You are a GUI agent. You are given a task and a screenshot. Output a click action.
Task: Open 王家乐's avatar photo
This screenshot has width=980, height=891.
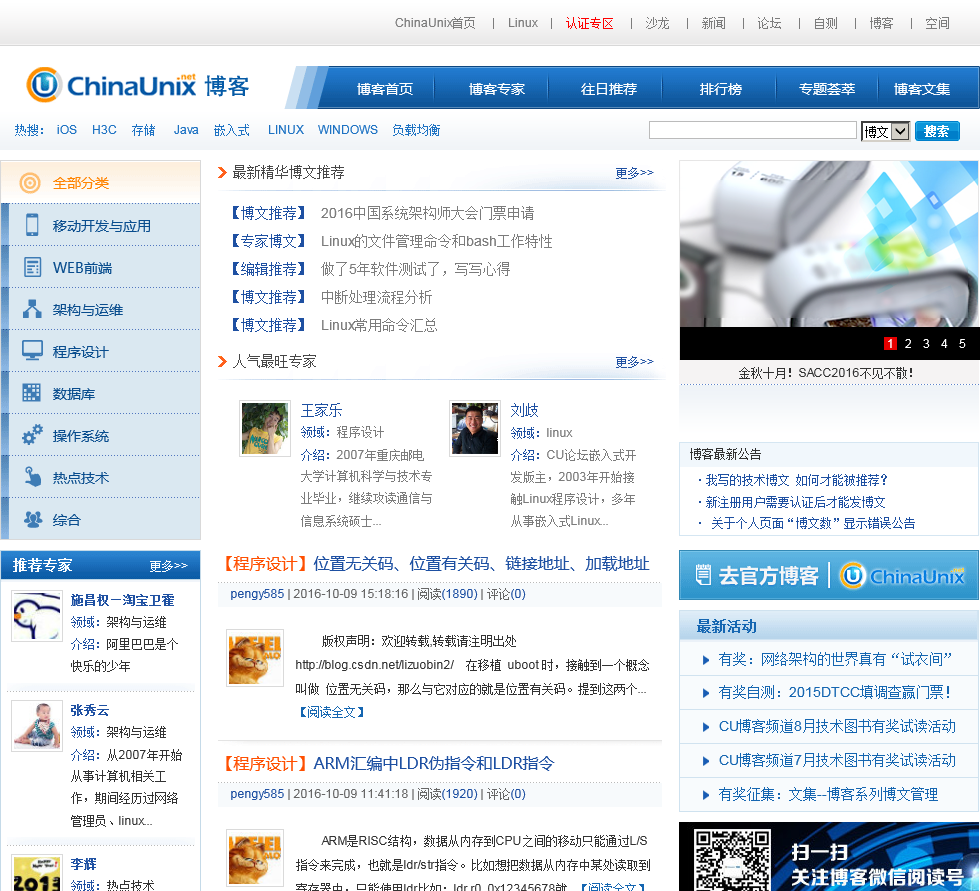265,429
